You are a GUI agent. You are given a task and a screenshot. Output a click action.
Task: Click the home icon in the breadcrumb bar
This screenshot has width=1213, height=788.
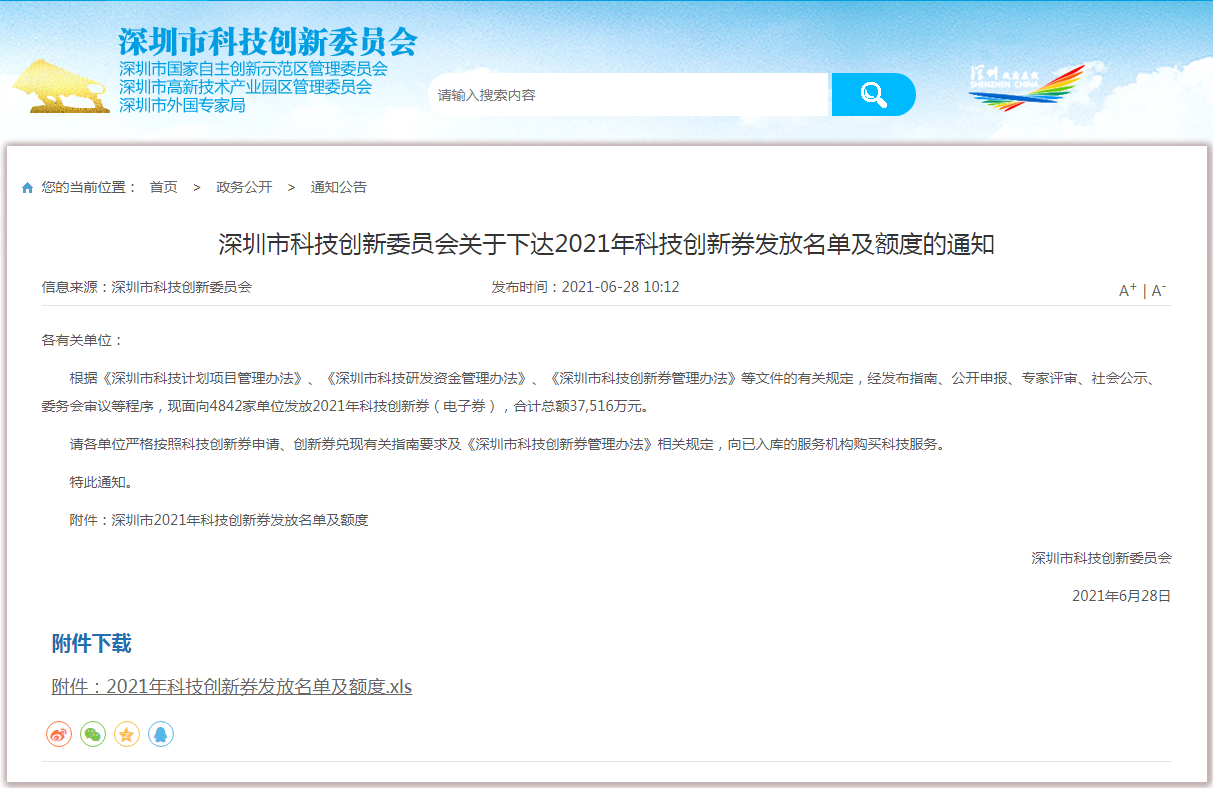[x=27, y=186]
